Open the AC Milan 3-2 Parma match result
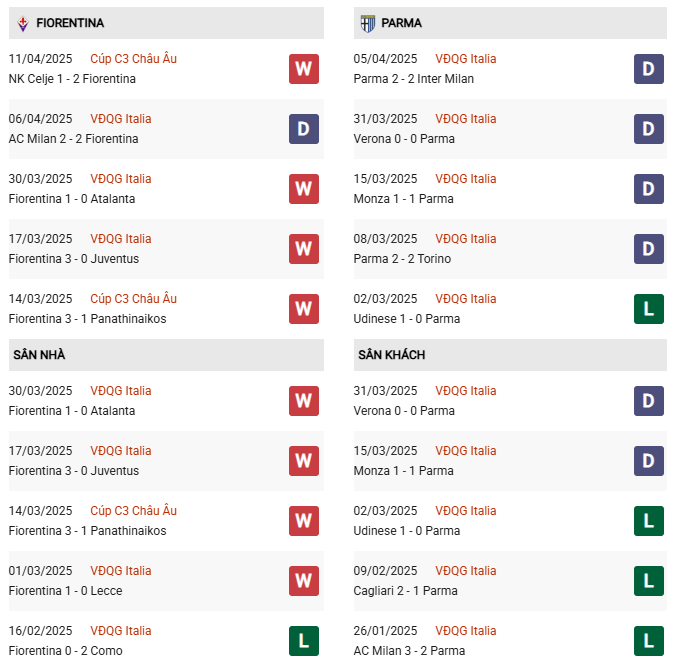 tap(409, 651)
